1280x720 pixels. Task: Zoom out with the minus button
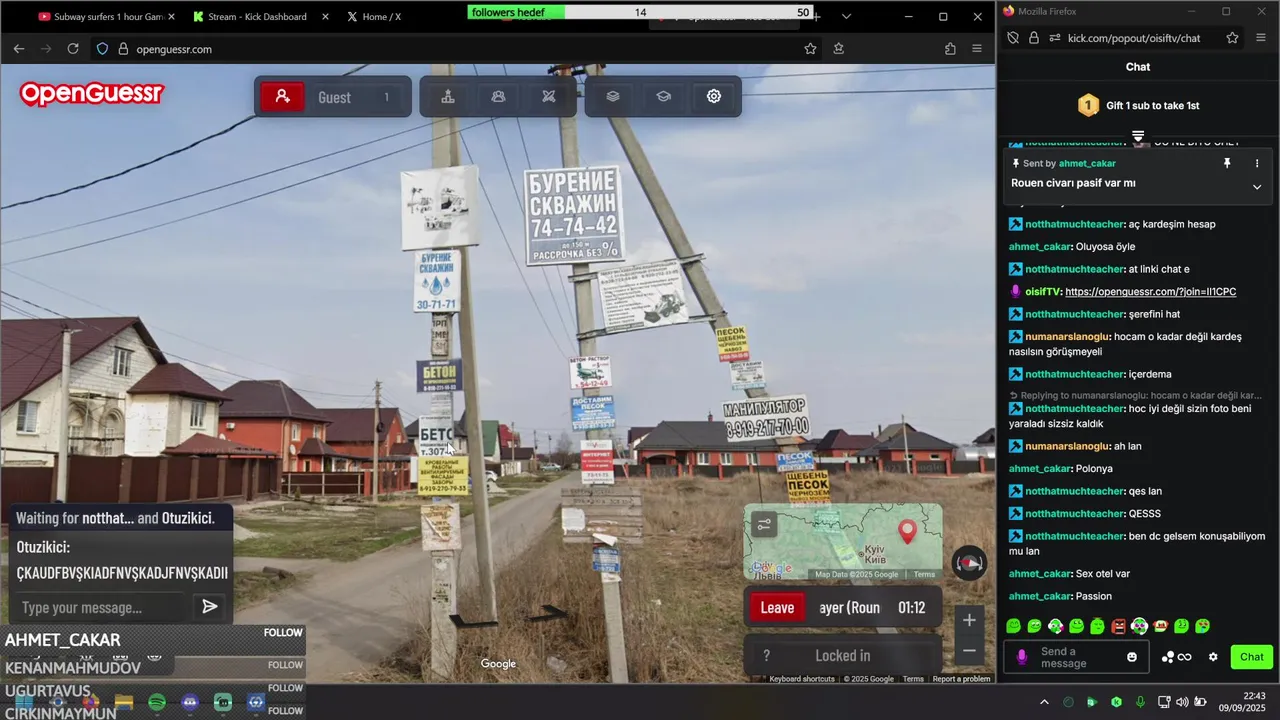969,651
